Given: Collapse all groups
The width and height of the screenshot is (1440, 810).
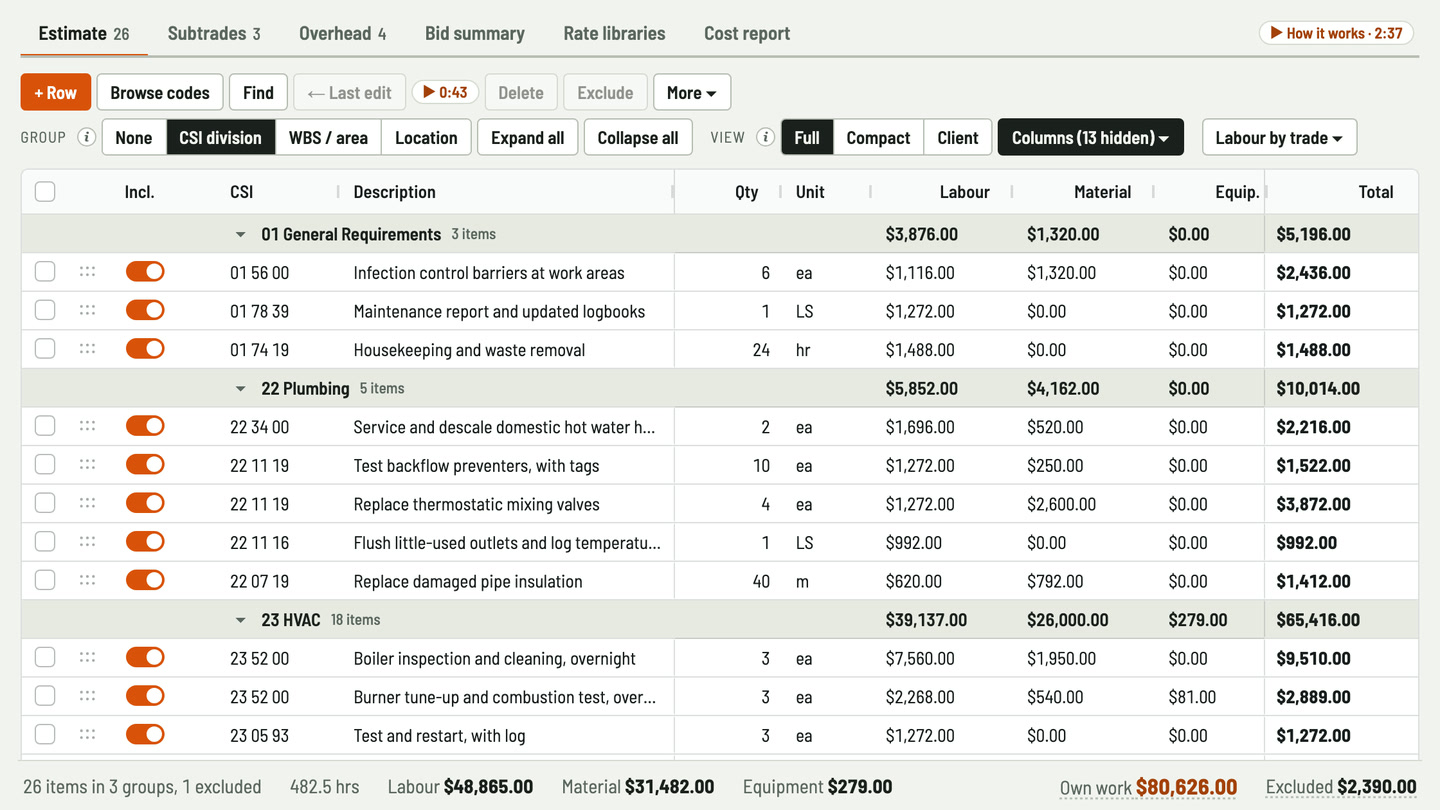Looking at the screenshot, I should point(638,138).
